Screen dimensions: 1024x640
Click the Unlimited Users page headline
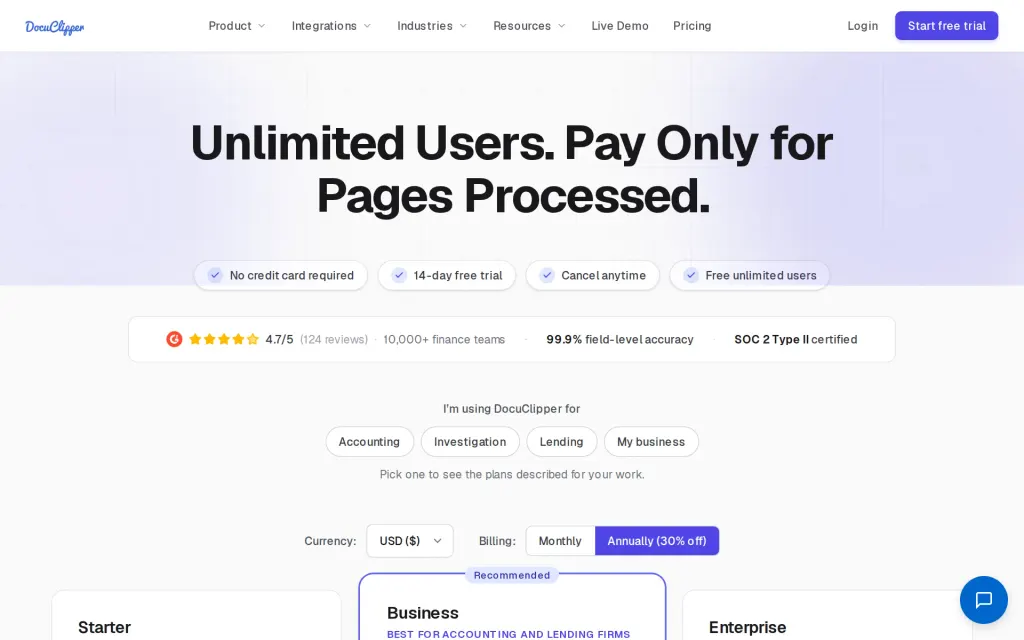[512, 168]
